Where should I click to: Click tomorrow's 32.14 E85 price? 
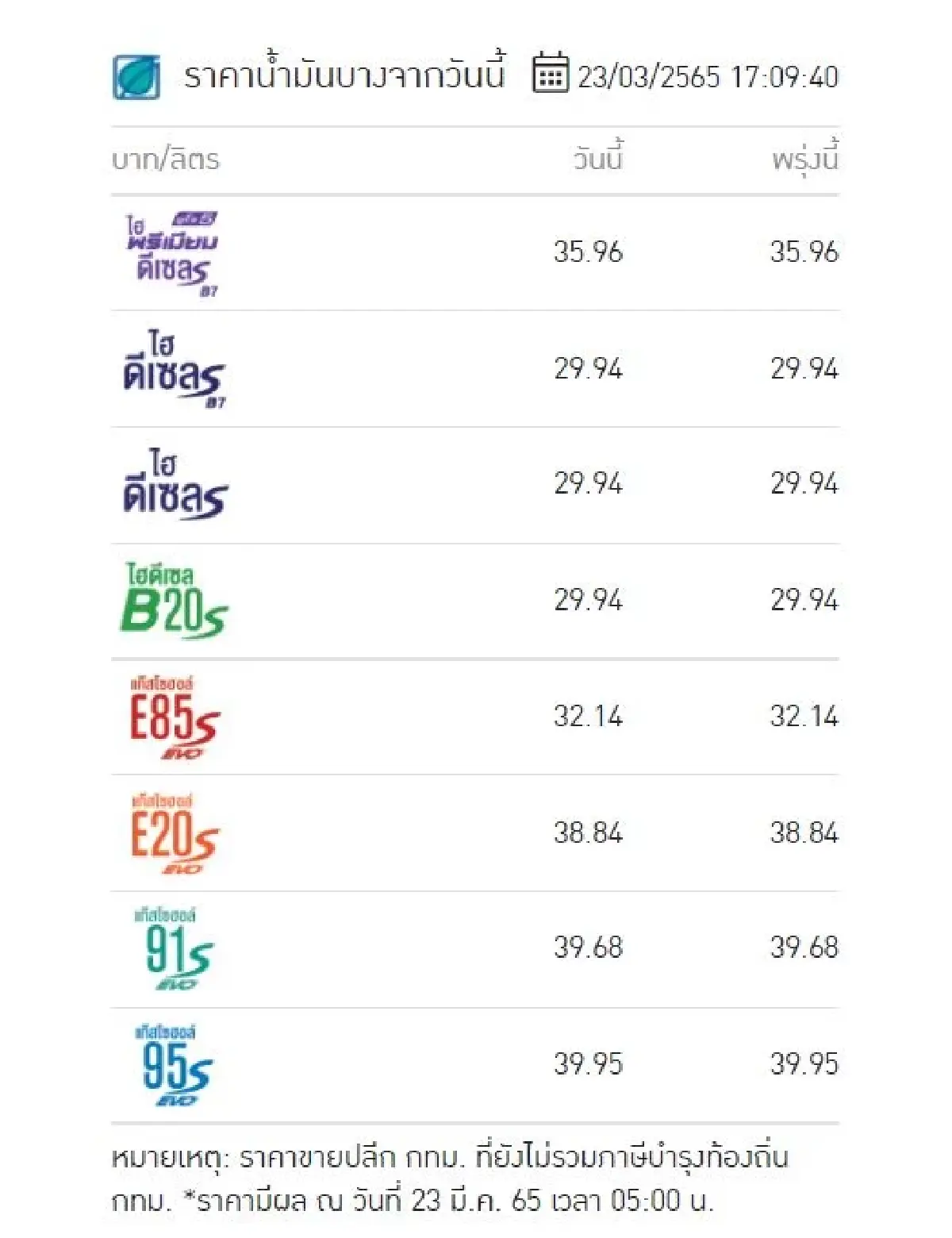click(804, 717)
